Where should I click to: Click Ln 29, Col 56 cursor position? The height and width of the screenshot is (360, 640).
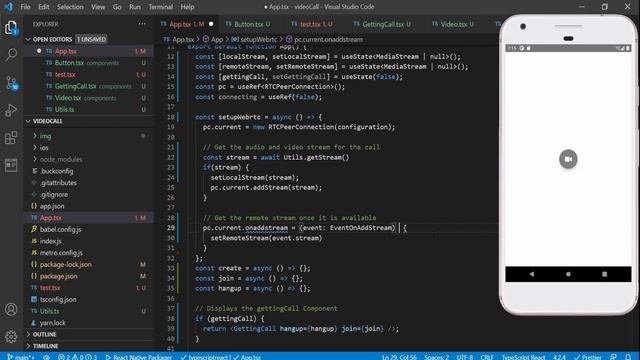399,357
